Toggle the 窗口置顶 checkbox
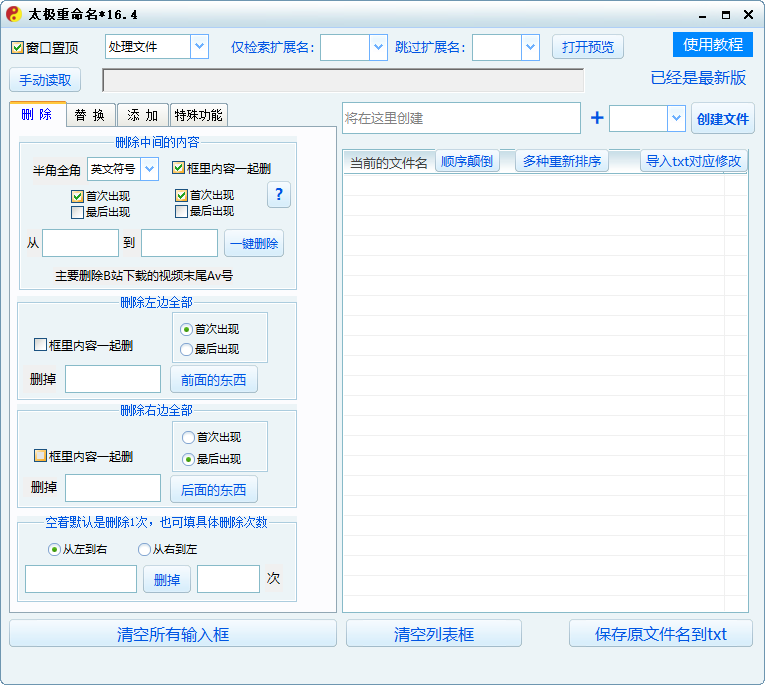This screenshot has width=765, height=685. coord(18,48)
